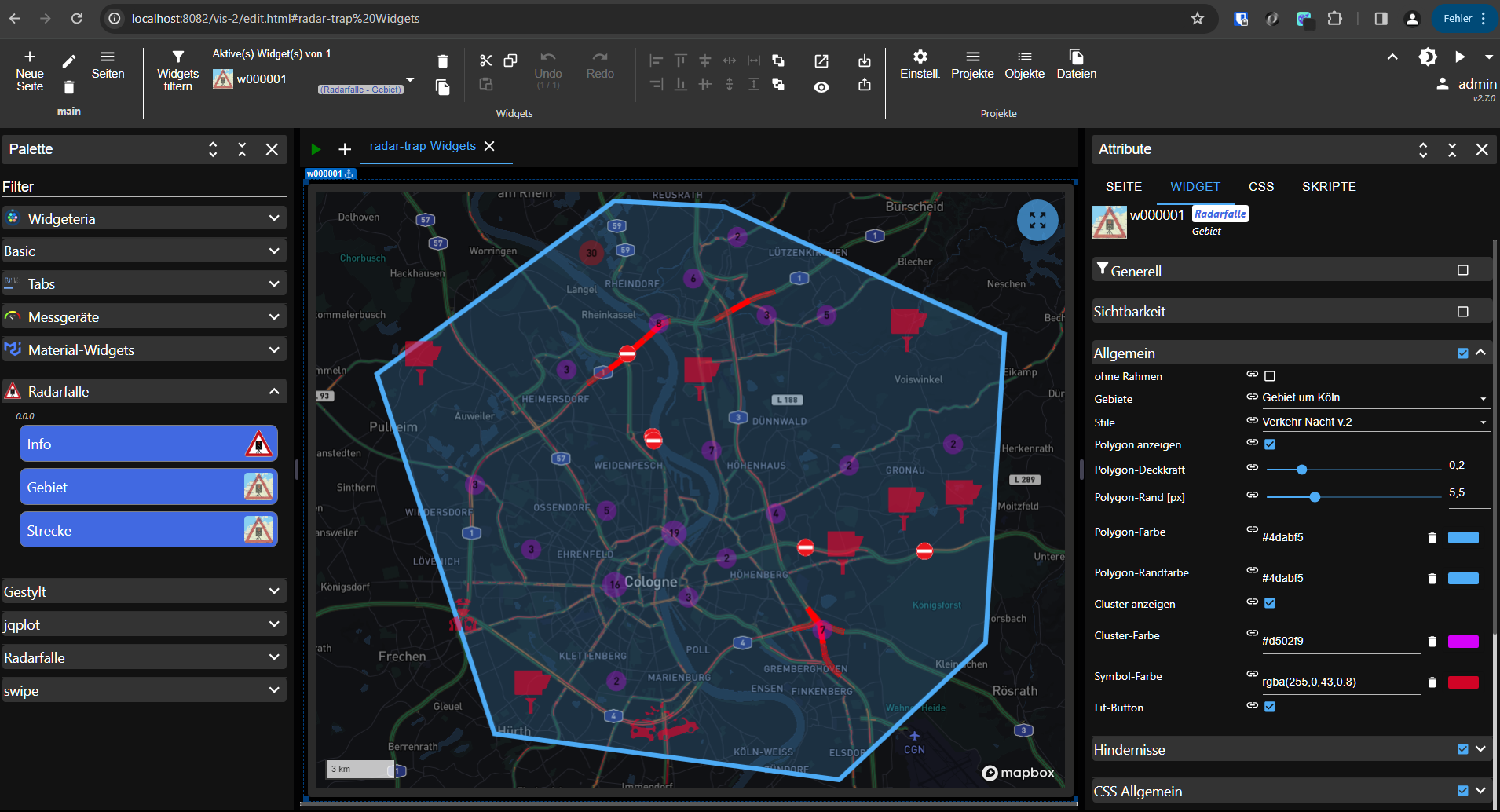Switch to the SKRIPTE attribute tab
The height and width of the screenshot is (812, 1500).
[1329, 187]
